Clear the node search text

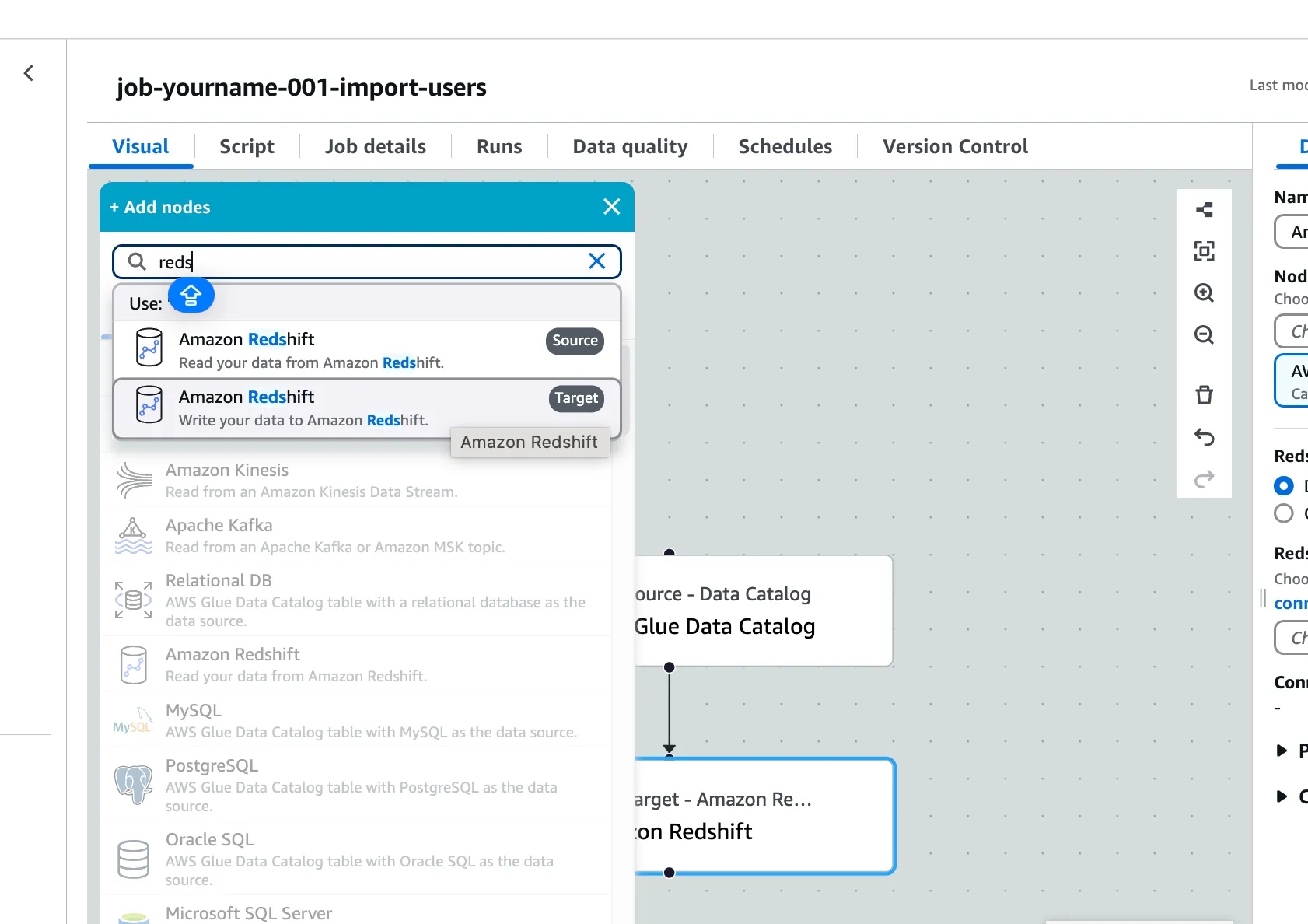[x=596, y=261]
